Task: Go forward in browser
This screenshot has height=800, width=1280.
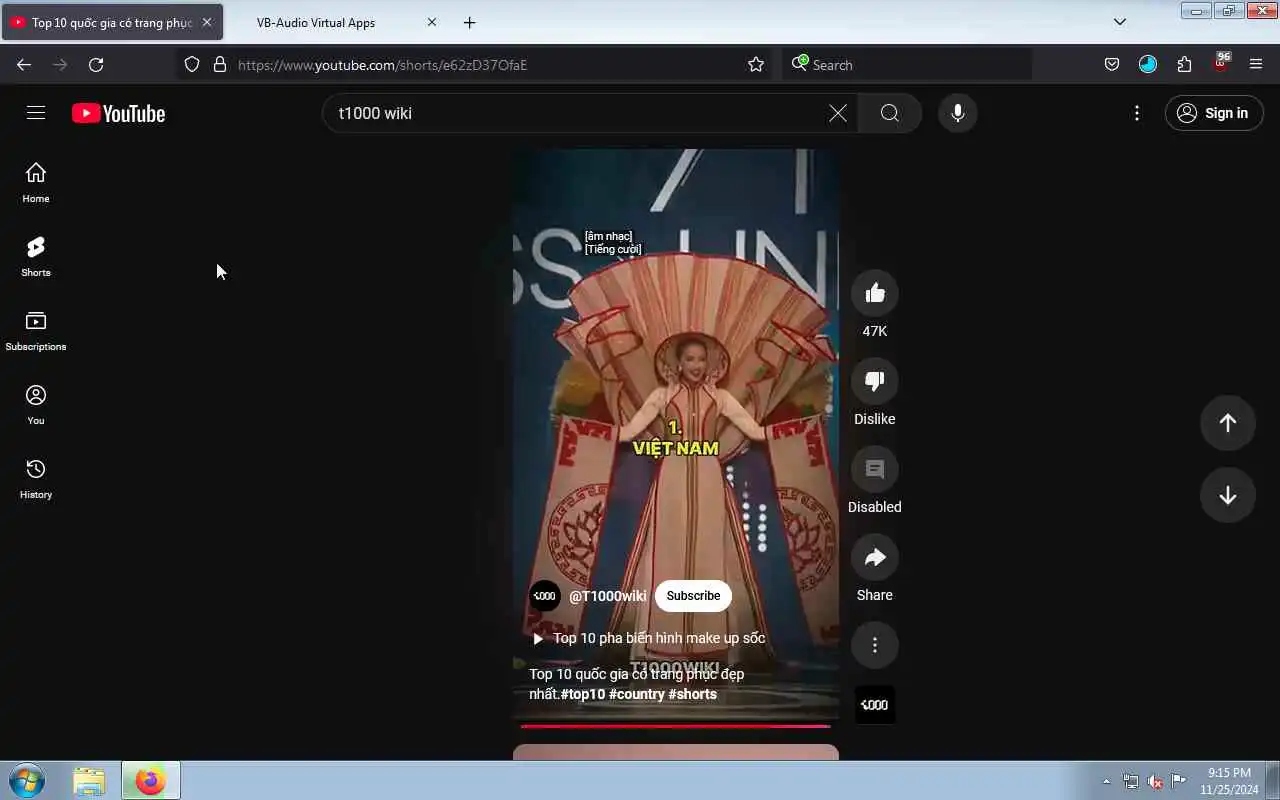Action: pyautogui.click(x=60, y=65)
